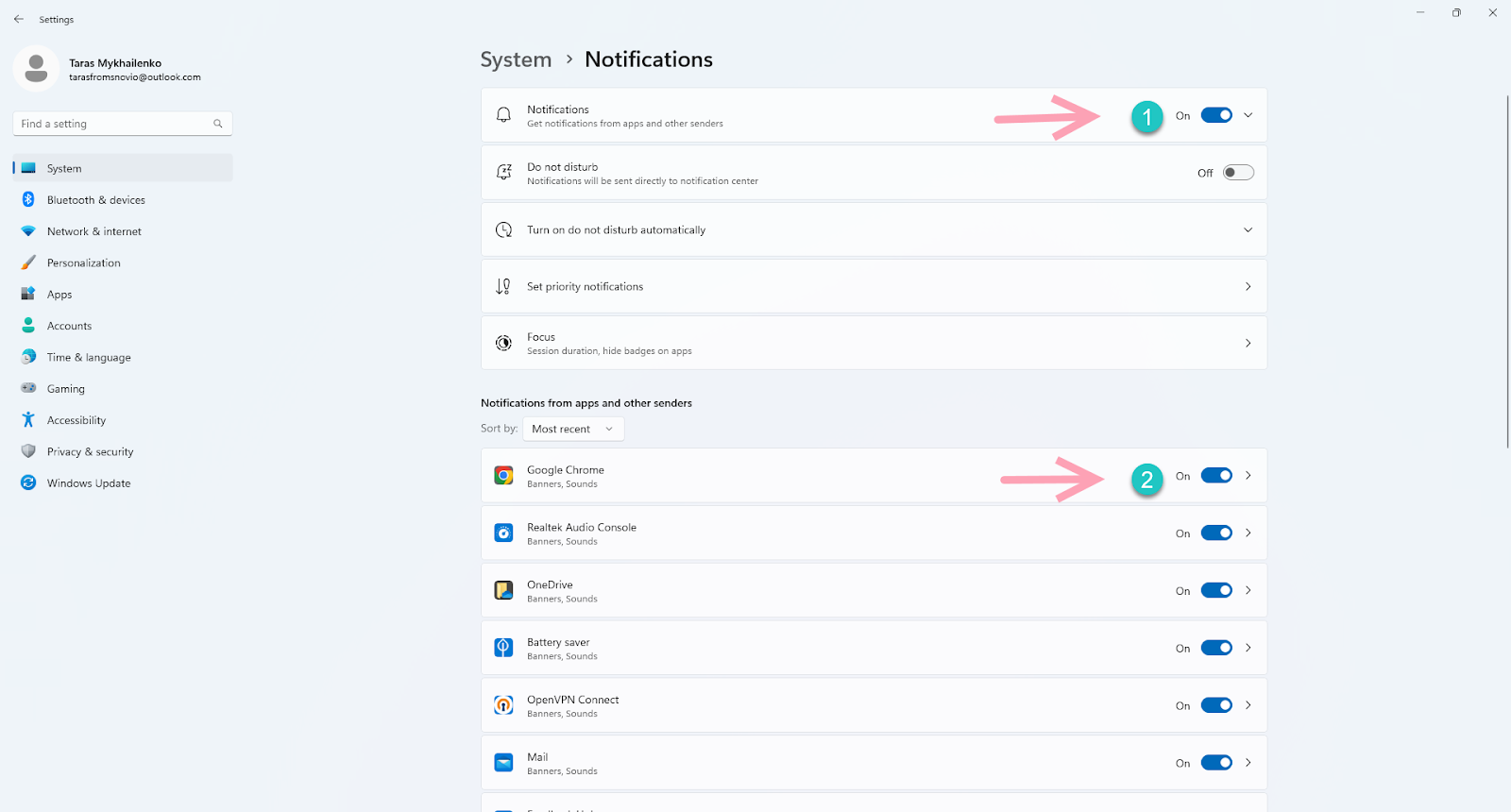1511x812 pixels.
Task: Open Windows Update section
Action: (123, 482)
